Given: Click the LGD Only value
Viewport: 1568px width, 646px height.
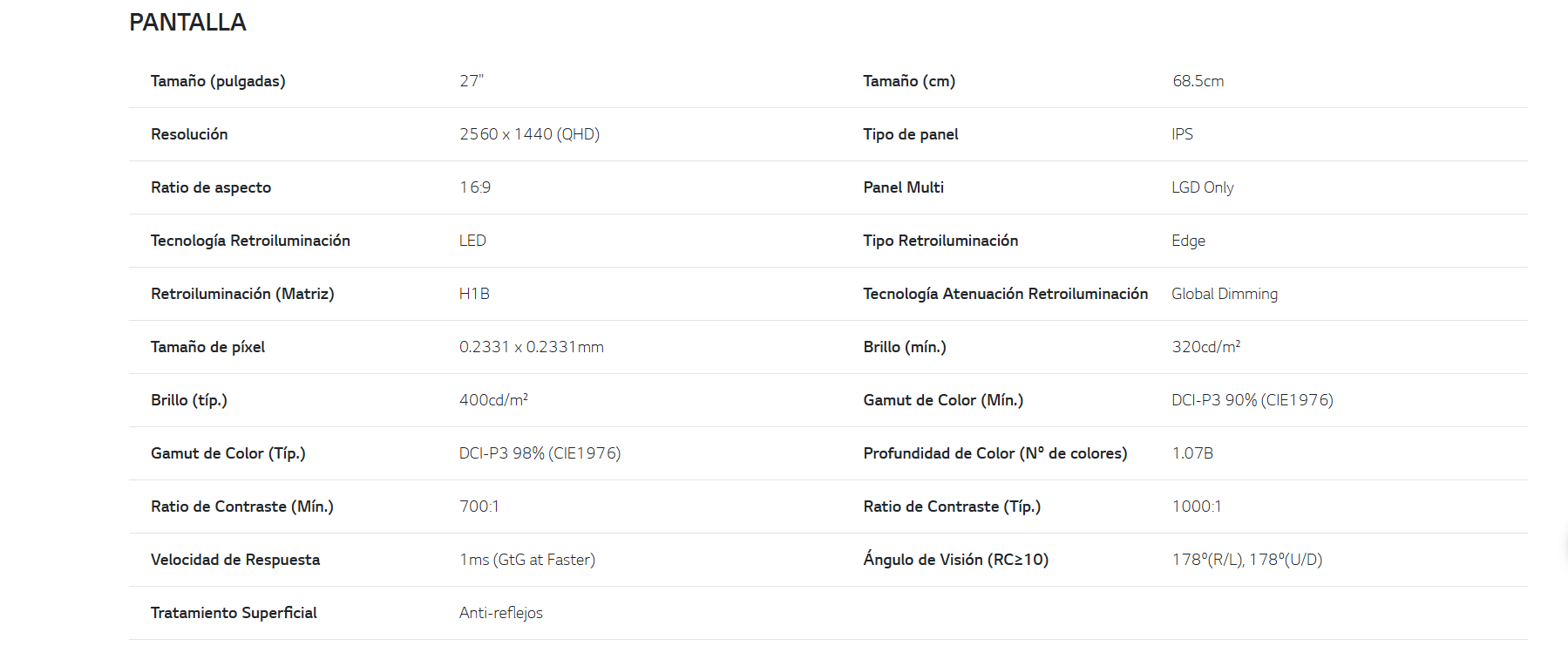Looking at the screenshot, I should click(1203, 187).
